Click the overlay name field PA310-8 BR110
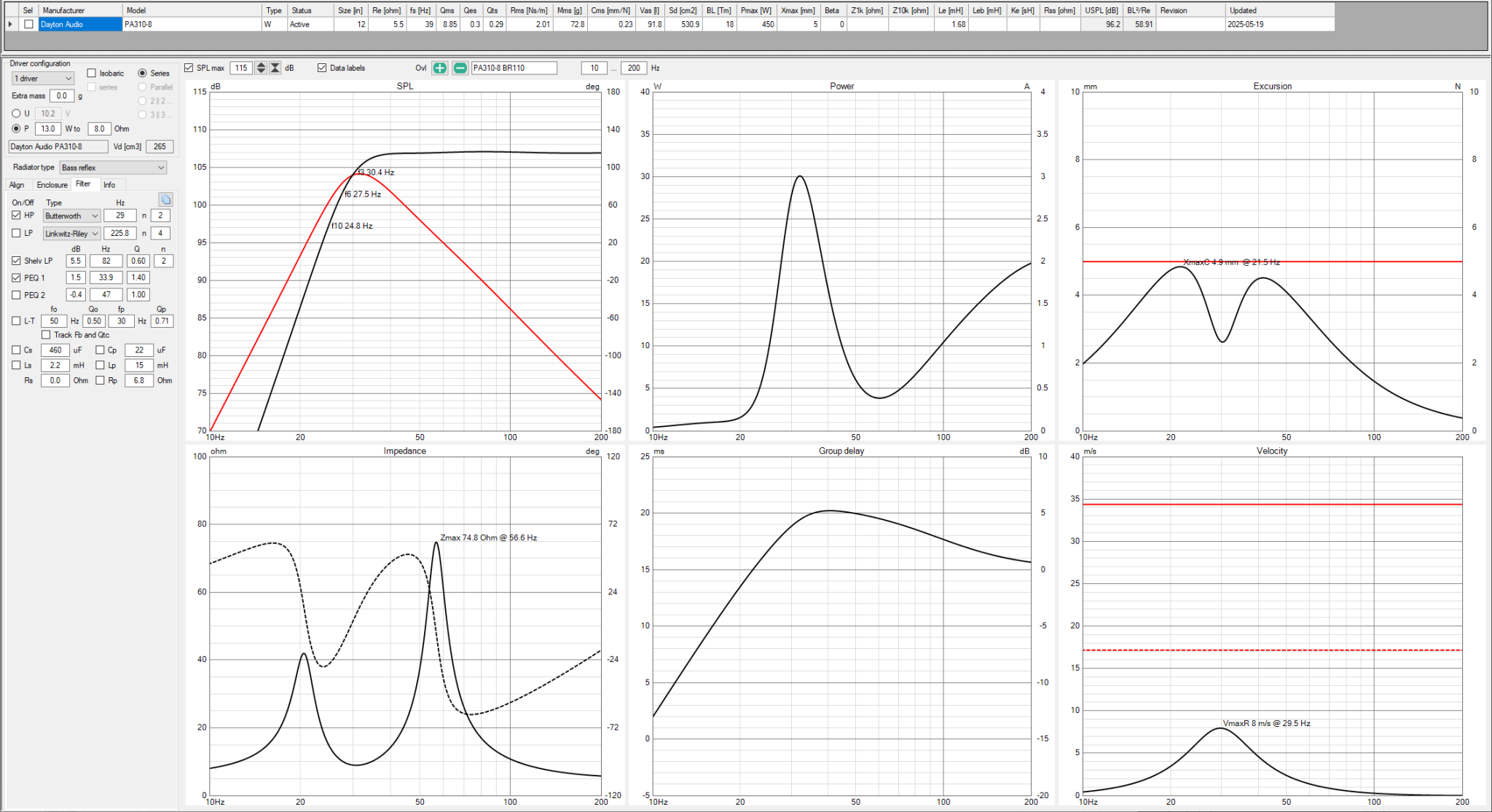Image resolution: width=1492 pixels, height=812 pixels. click(514, 68)
